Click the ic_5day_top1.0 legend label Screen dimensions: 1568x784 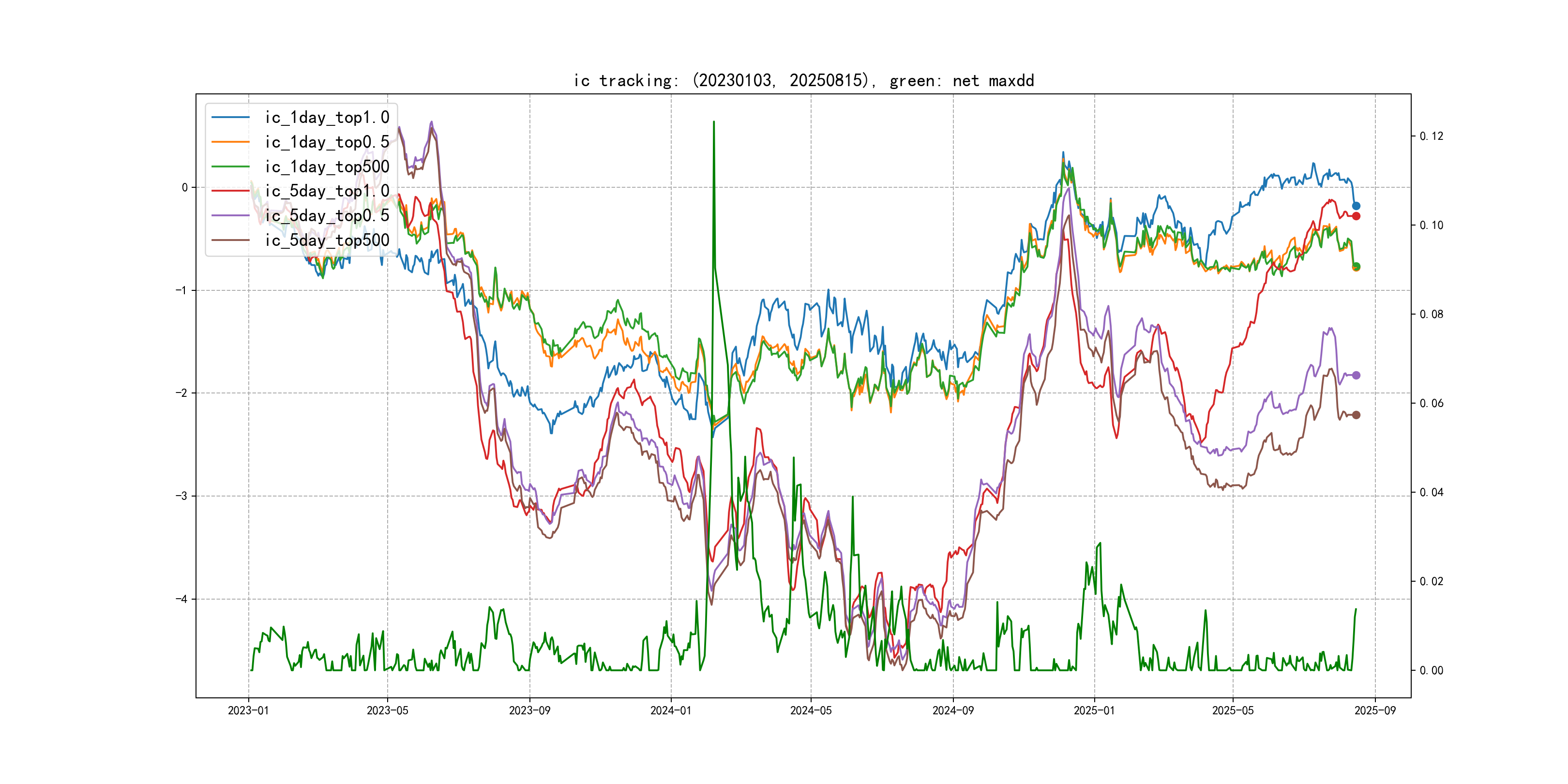[x=327, y=191]
